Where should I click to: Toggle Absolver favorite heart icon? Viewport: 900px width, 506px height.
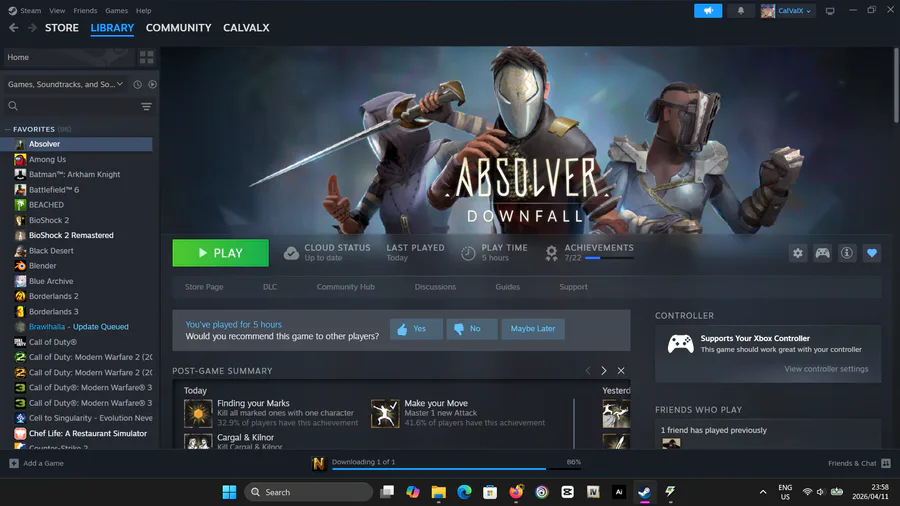[x=871, y=253]
